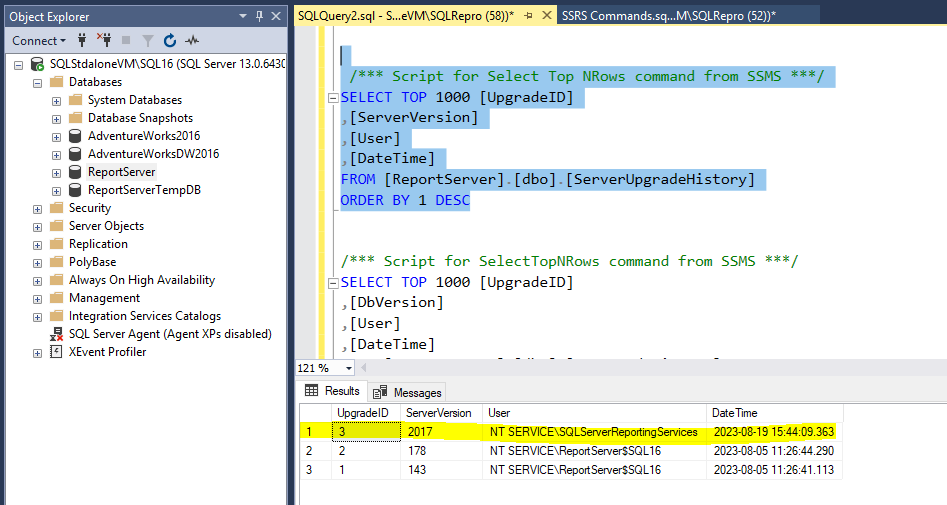Screen dimensions: 947x505
Task: Click the AdventureWorksDW2016 database icon
Action: pyautogui.click(x=75, y=154)
